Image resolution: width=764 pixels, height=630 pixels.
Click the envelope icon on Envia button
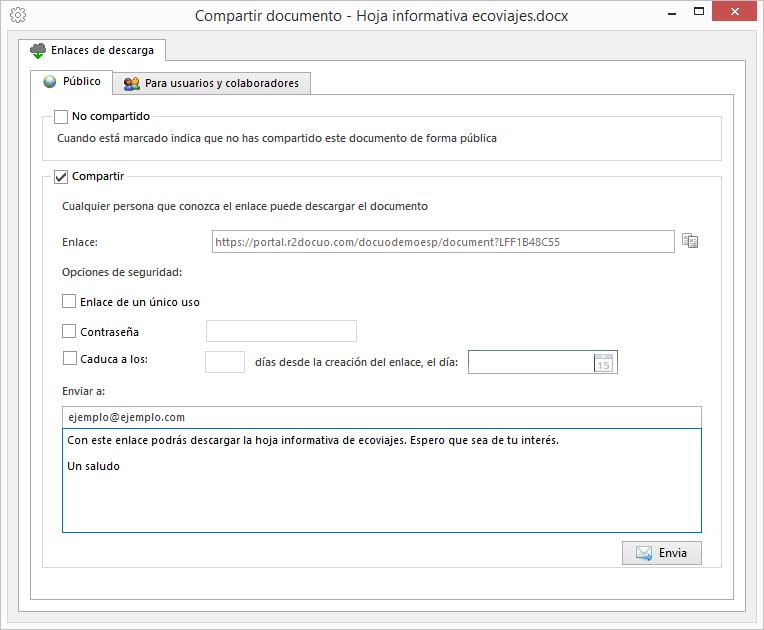pyautogui.click(x=644, y=553)
